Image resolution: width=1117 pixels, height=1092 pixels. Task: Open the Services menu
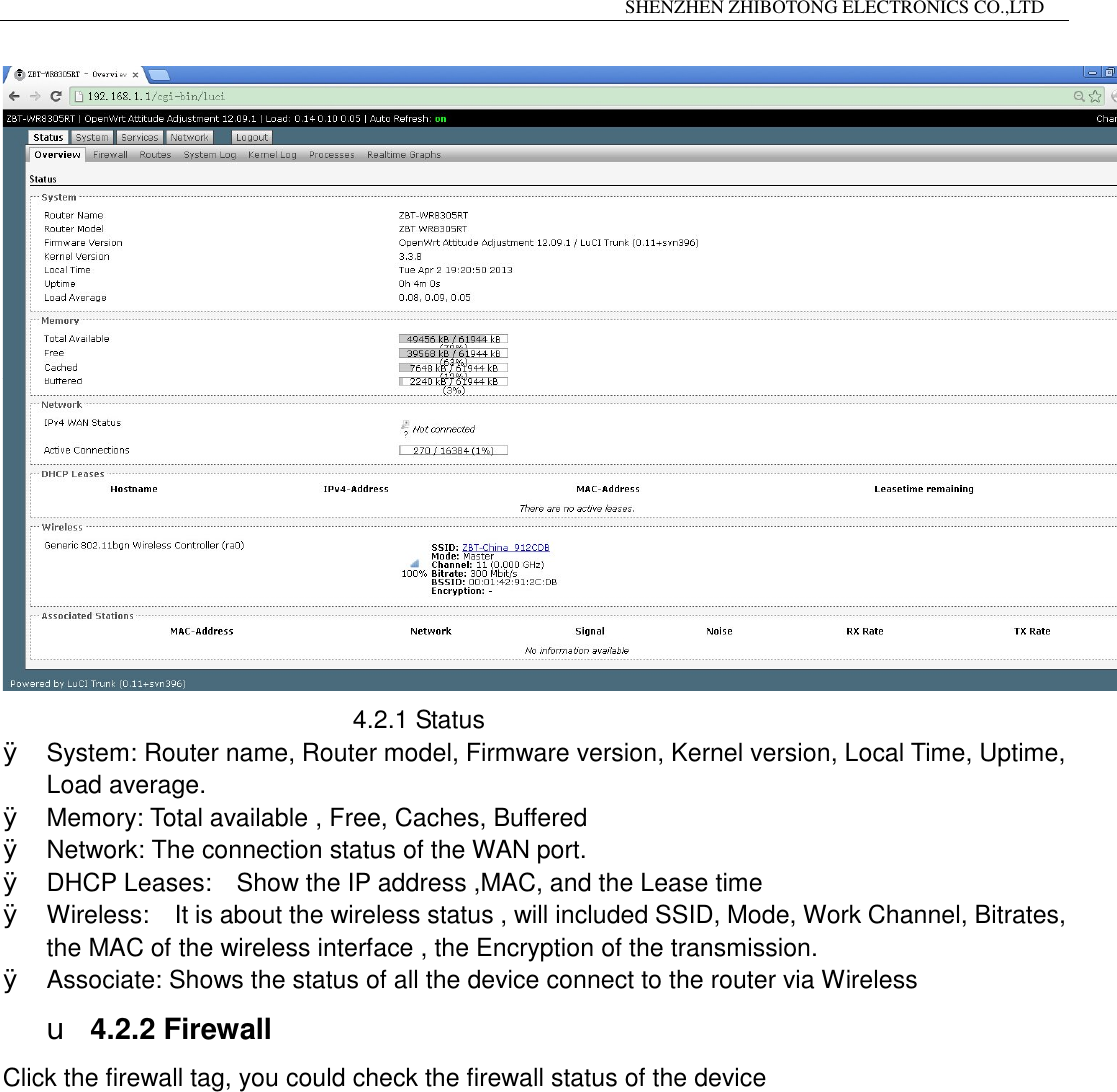tap(139, 137)
